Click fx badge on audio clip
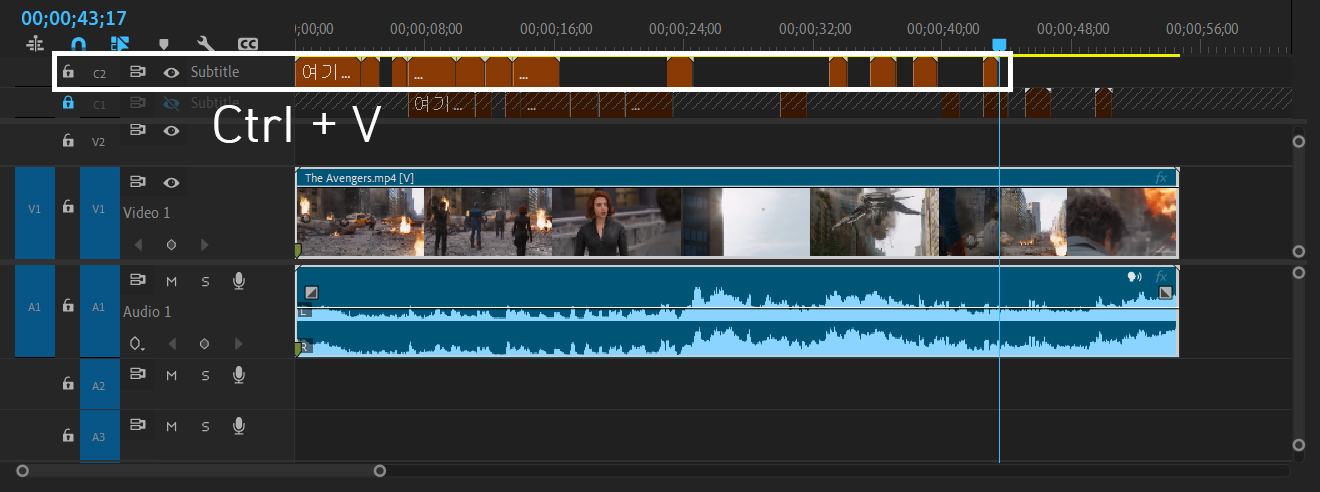The image size is (1320, 492). point(1161,276)
